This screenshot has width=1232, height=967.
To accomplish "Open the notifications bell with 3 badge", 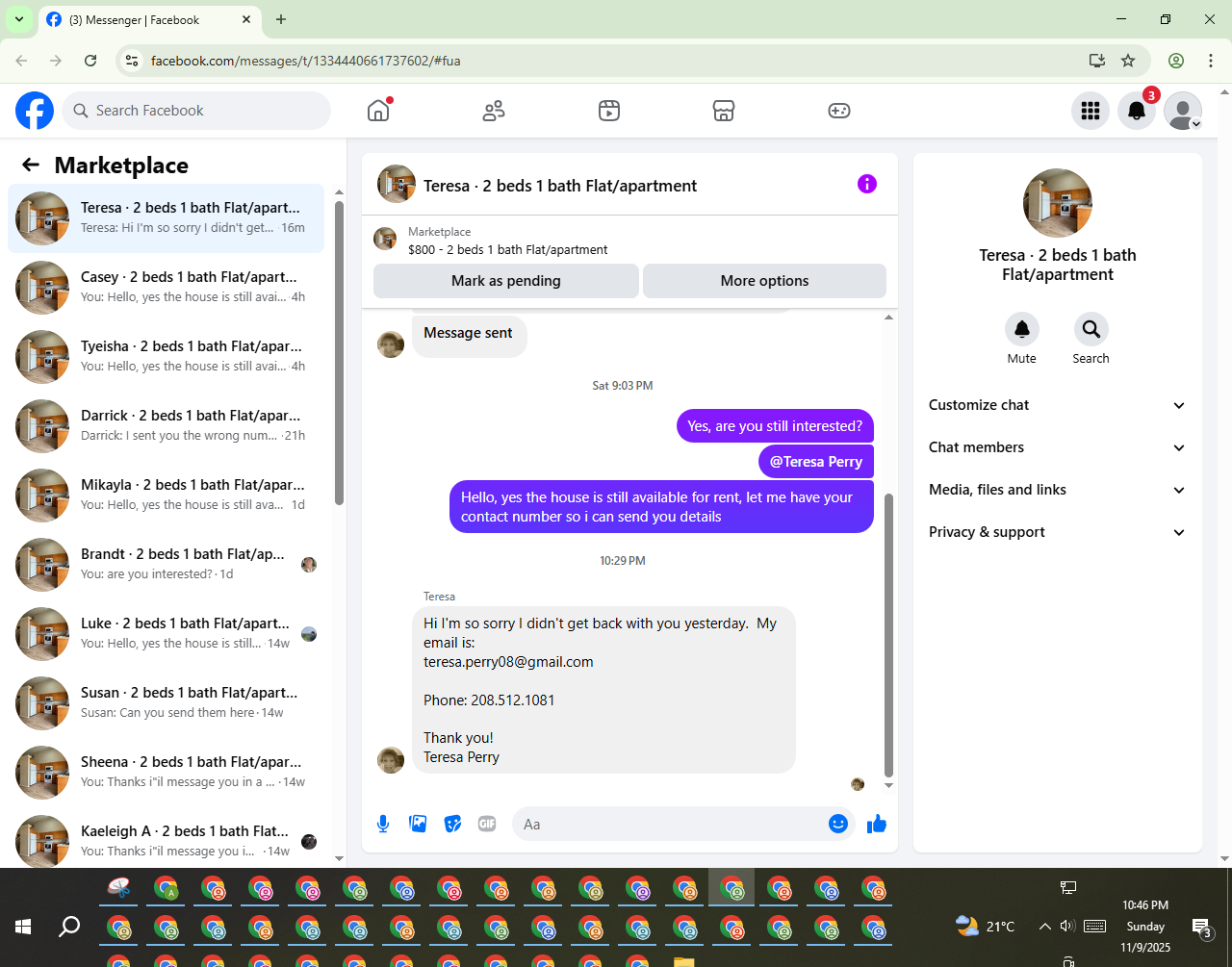I will [1137, 111].
